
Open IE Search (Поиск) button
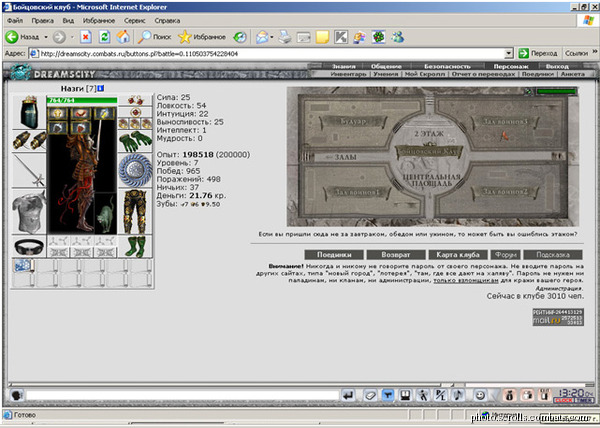coord(155,37)
